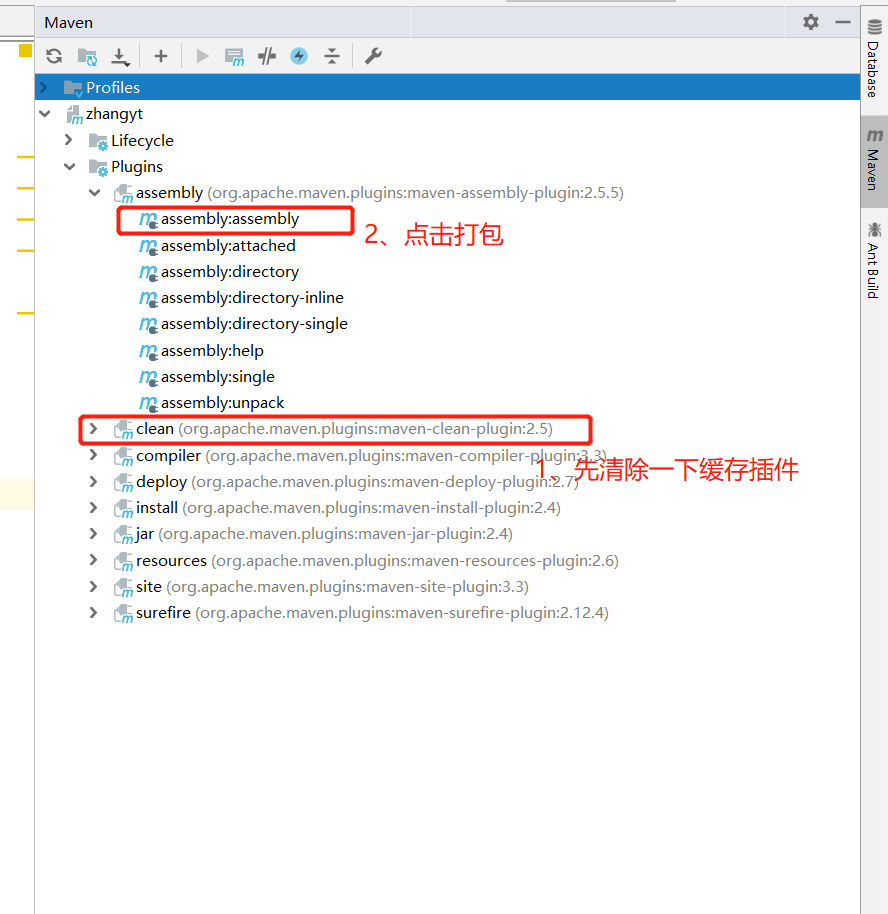Expand the clean plugin node
Viewport: 888px width, 914px height.
tap(93, 429)
